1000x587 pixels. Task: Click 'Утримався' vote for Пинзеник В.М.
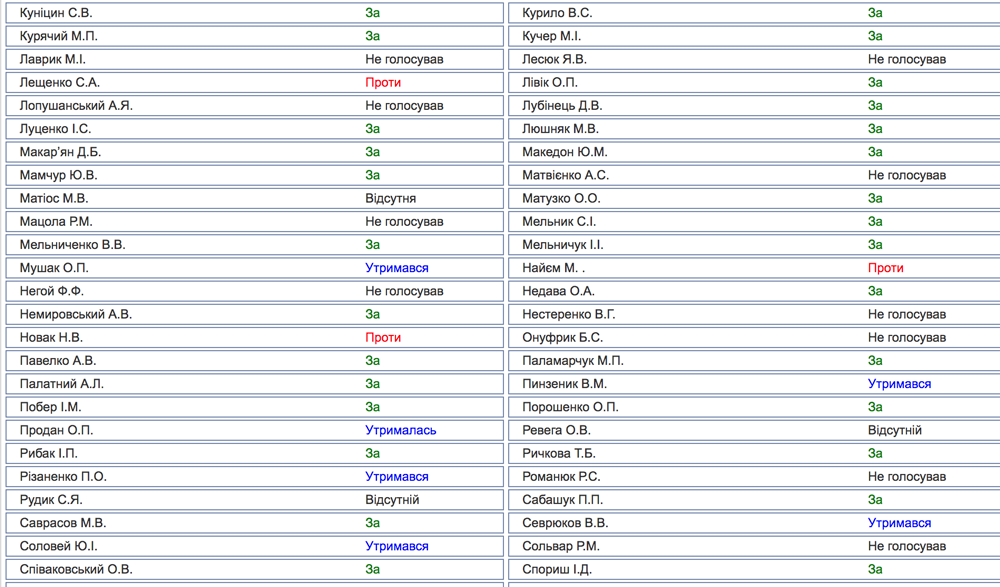coord(899,384)
